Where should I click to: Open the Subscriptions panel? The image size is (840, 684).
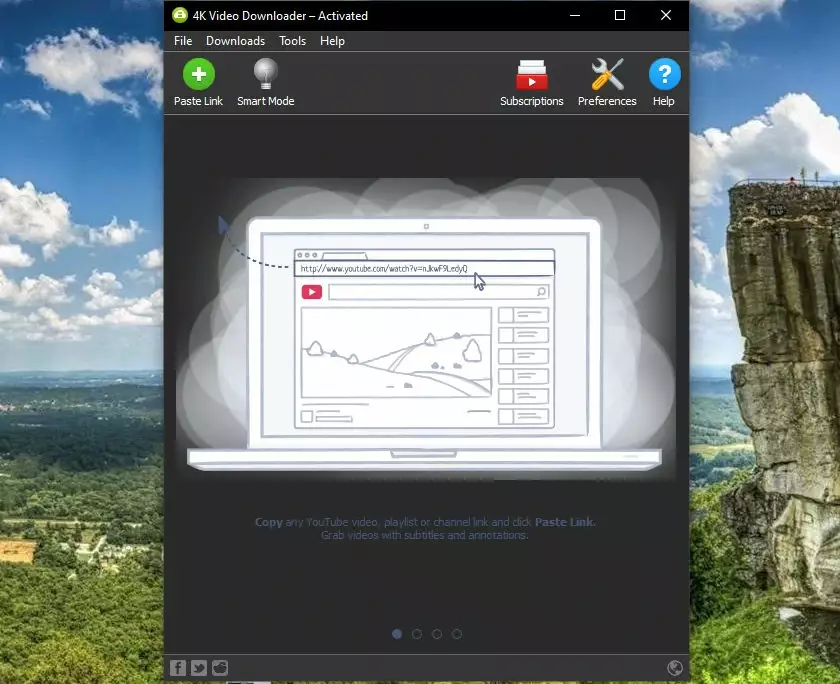(531, 76)
